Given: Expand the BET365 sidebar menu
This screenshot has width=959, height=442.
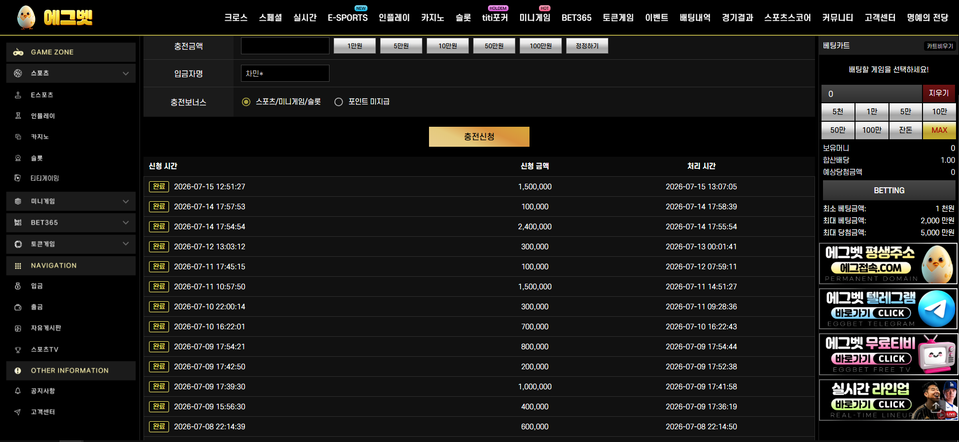Looking at the screenshot, I should [x=125, y=223].
